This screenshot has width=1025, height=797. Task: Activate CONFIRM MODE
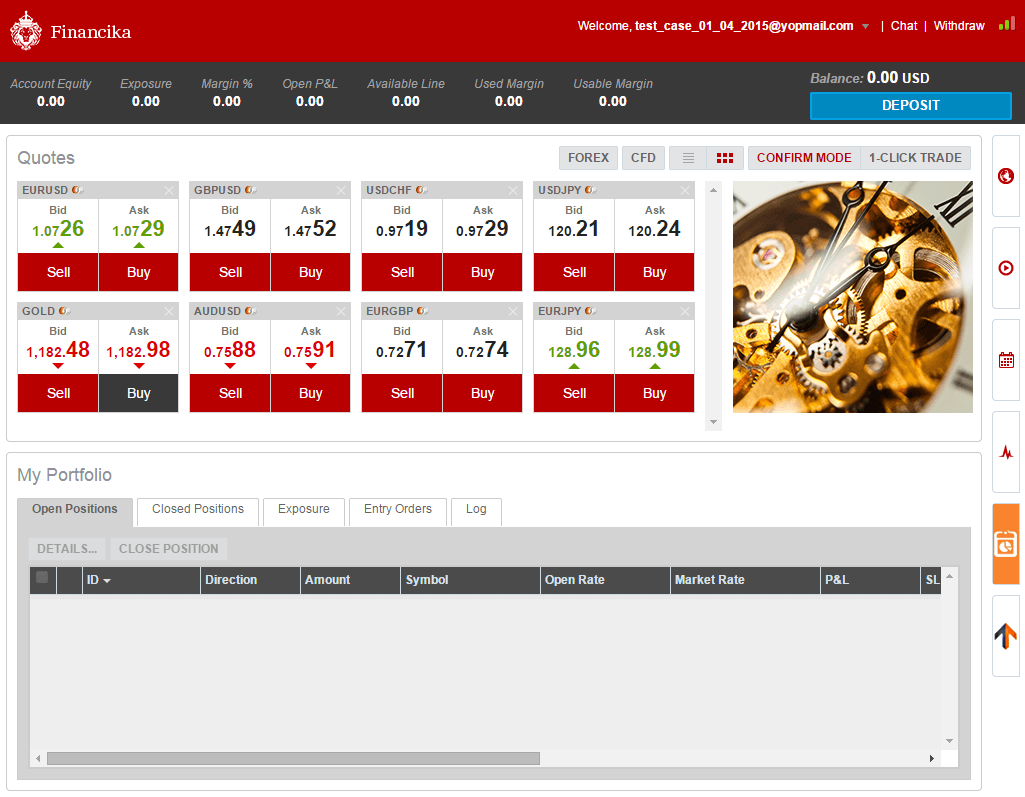tap(803, 157)
